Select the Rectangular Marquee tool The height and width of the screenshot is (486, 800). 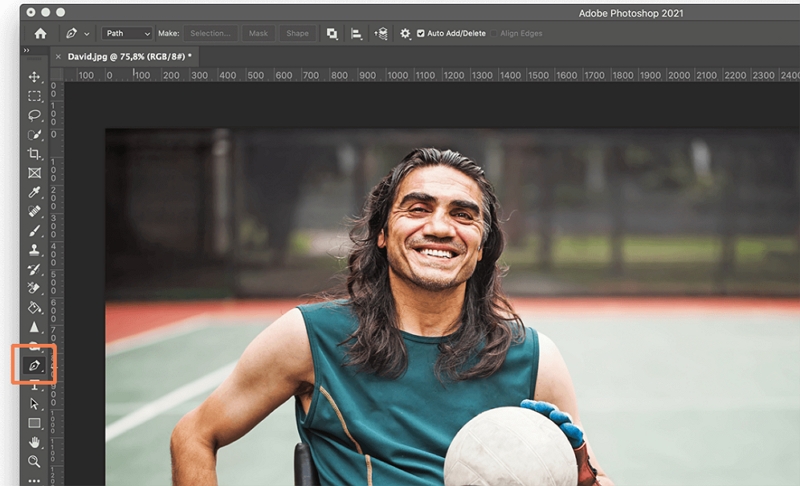(x=35, y=96)
